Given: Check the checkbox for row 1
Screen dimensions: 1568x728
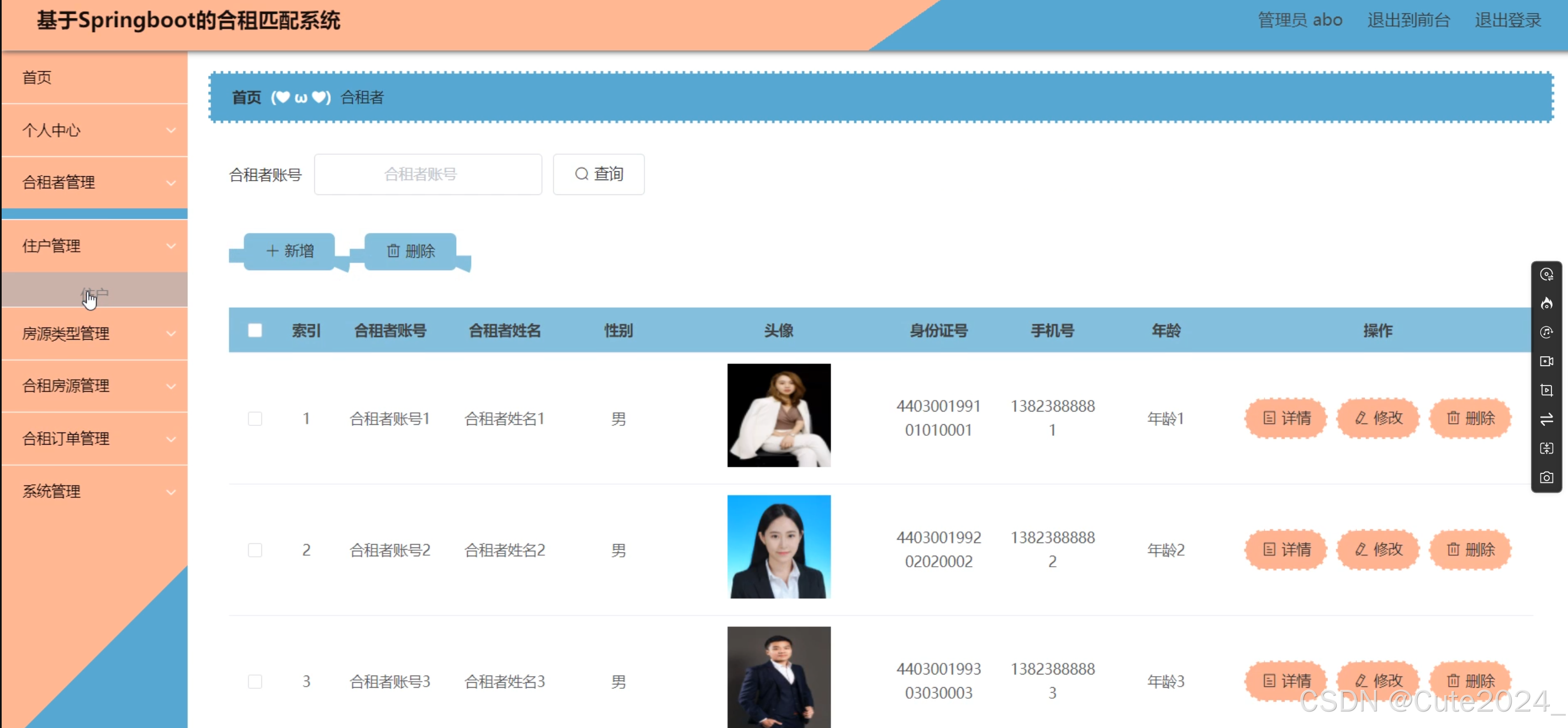Looking at the screenshot, I should coord(255,419).
